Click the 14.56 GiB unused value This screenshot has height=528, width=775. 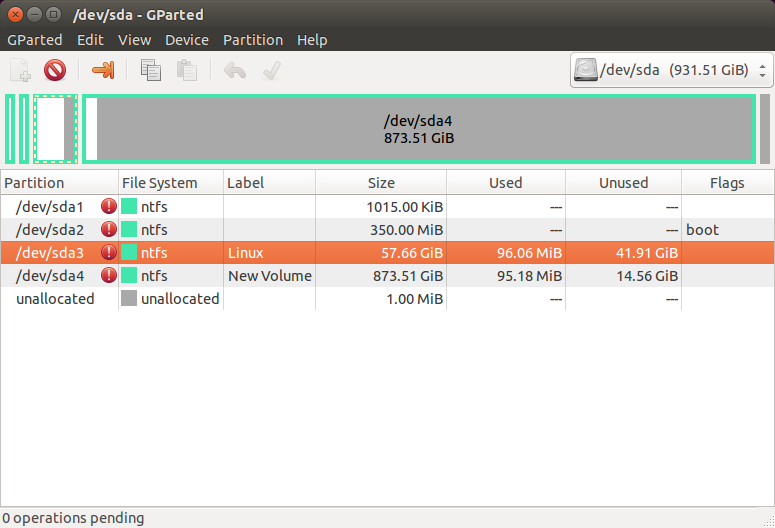[x=647, y=276]
